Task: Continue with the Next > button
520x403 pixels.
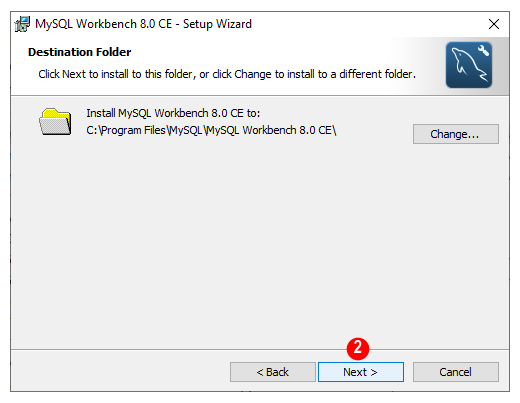Action: pos(361,372)
